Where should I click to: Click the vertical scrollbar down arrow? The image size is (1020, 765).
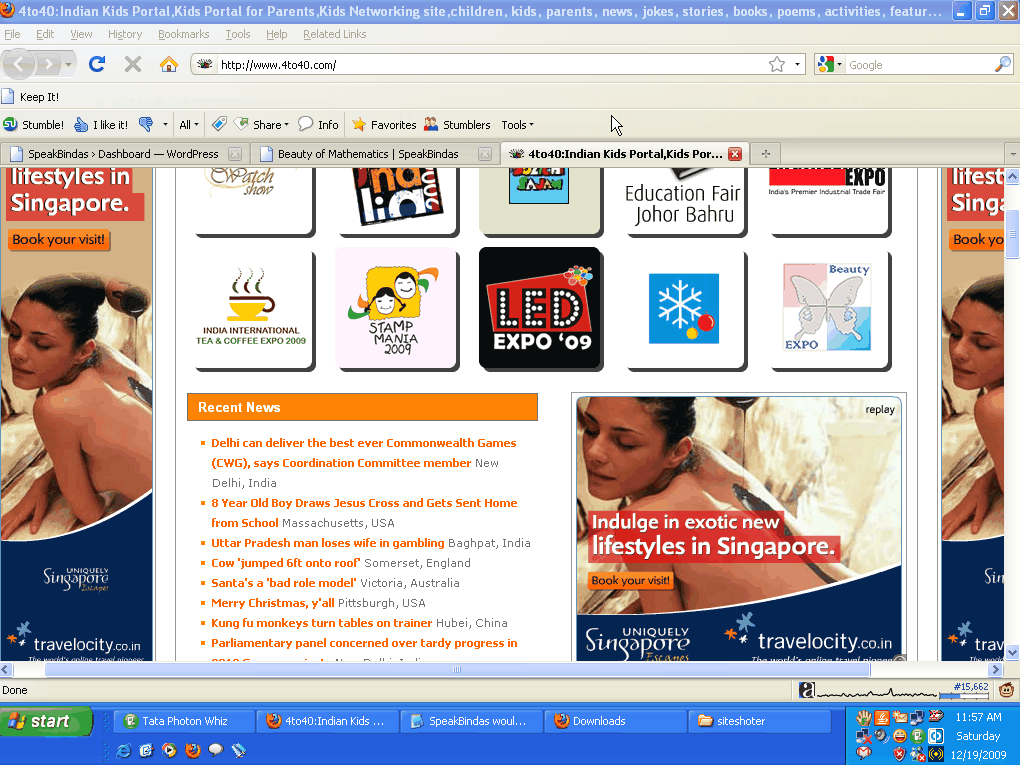1012,652
